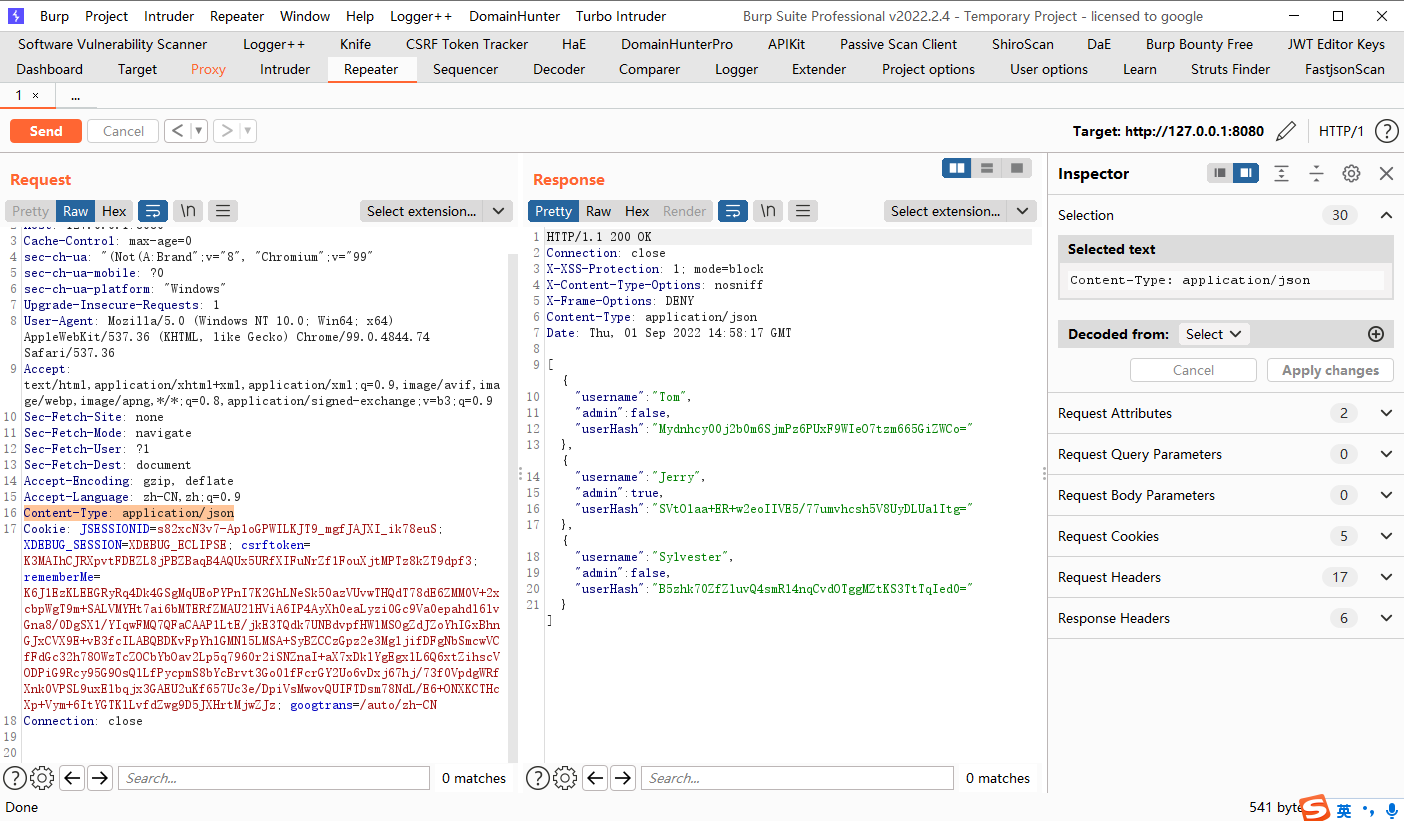Image resolution: width=1404 pixels, height=821 pixels.
Task: Open history back dropdown arrow
Action: [198, 131]
